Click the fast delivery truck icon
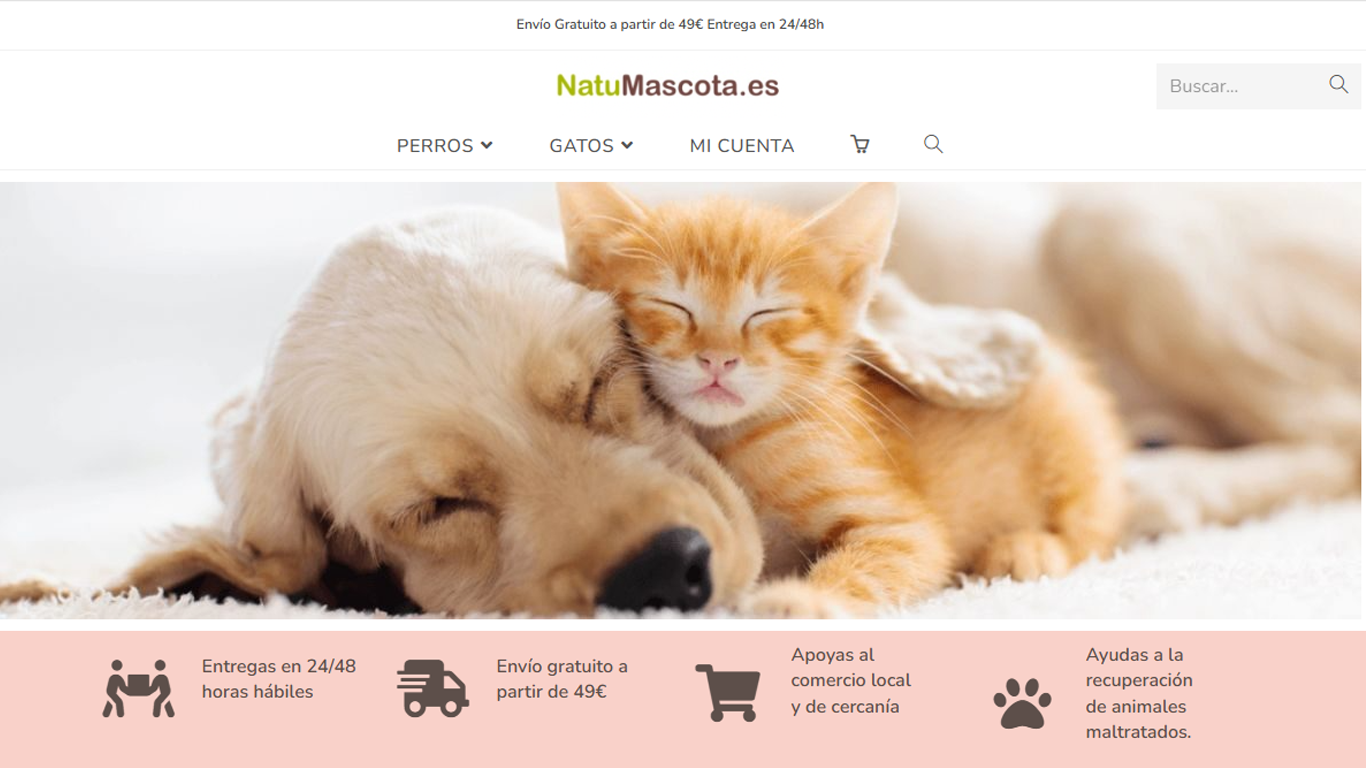 pyautogui.click(x=433, y=688)
